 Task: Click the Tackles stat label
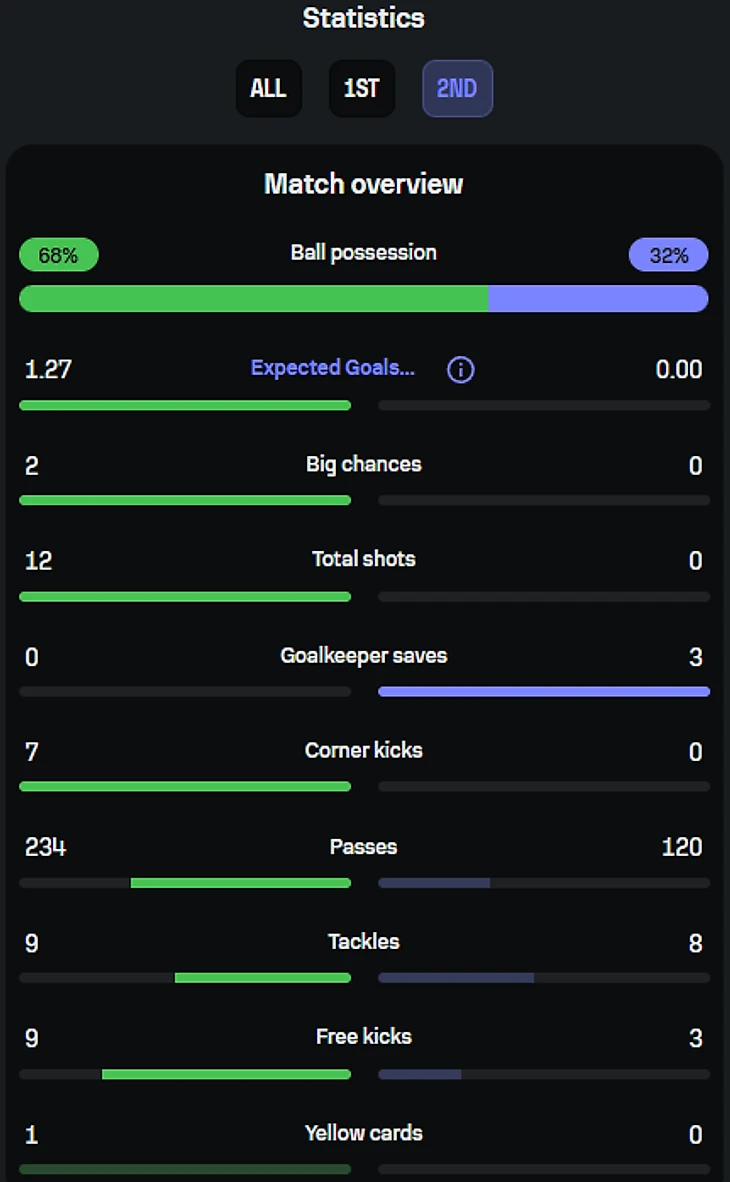[x=363, y=941]
